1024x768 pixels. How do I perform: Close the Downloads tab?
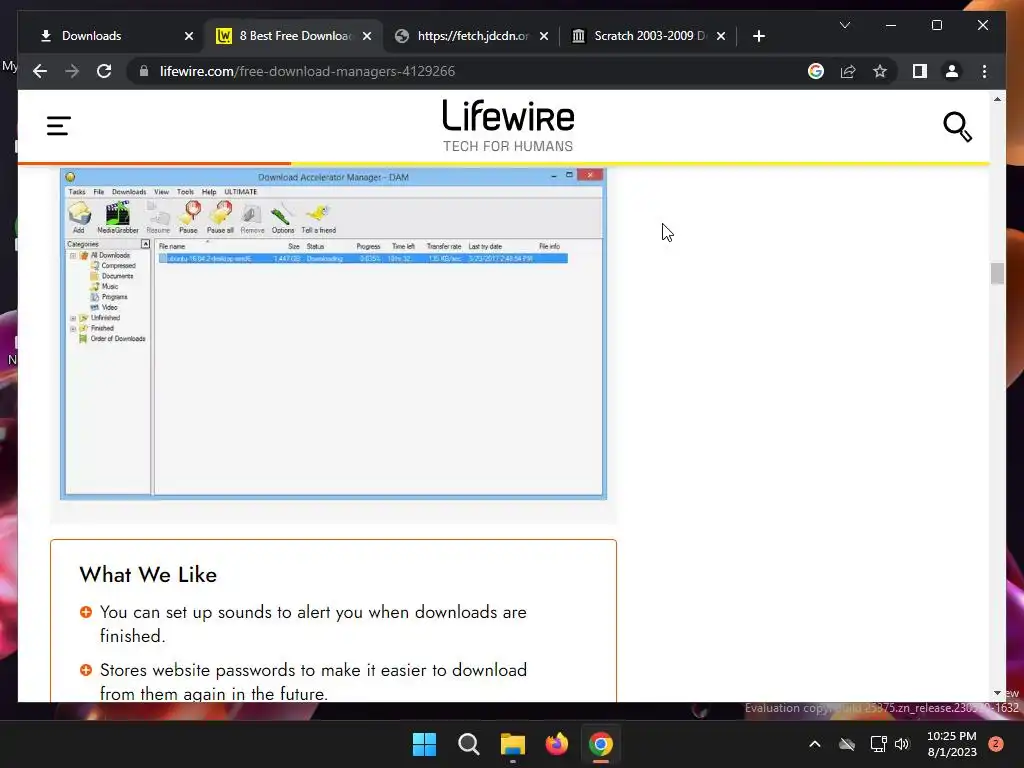[x=189, y=36]
